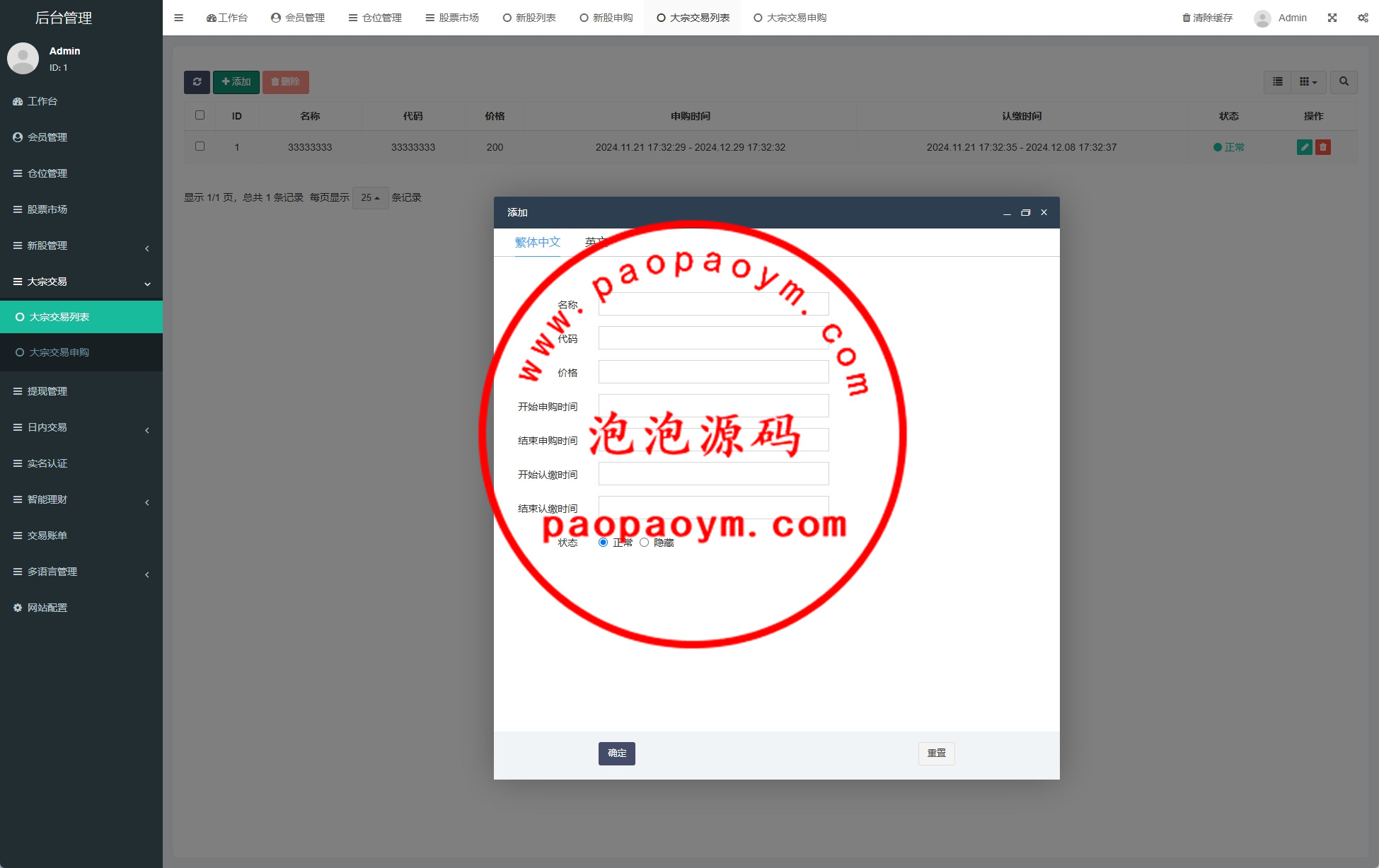Screen dimensions: 1379x868
Task: Open the 25 records-per-page dropdown
Action: (370, 198)
